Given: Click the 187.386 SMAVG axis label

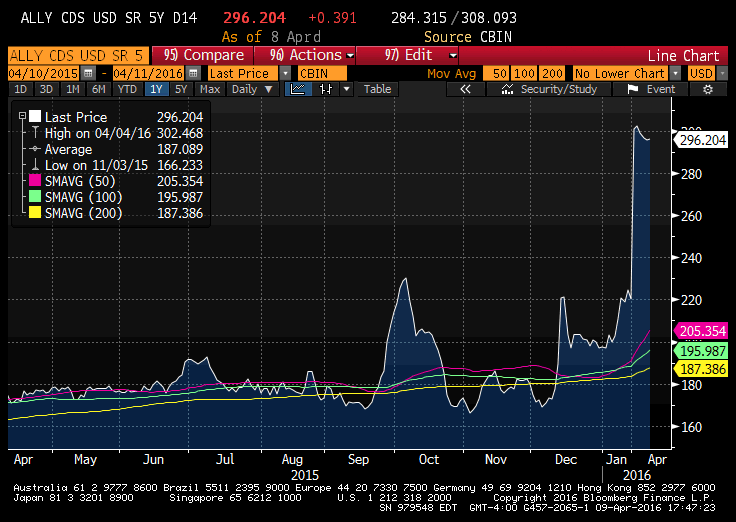Looking at the screenshot, I should click(701, 369).
